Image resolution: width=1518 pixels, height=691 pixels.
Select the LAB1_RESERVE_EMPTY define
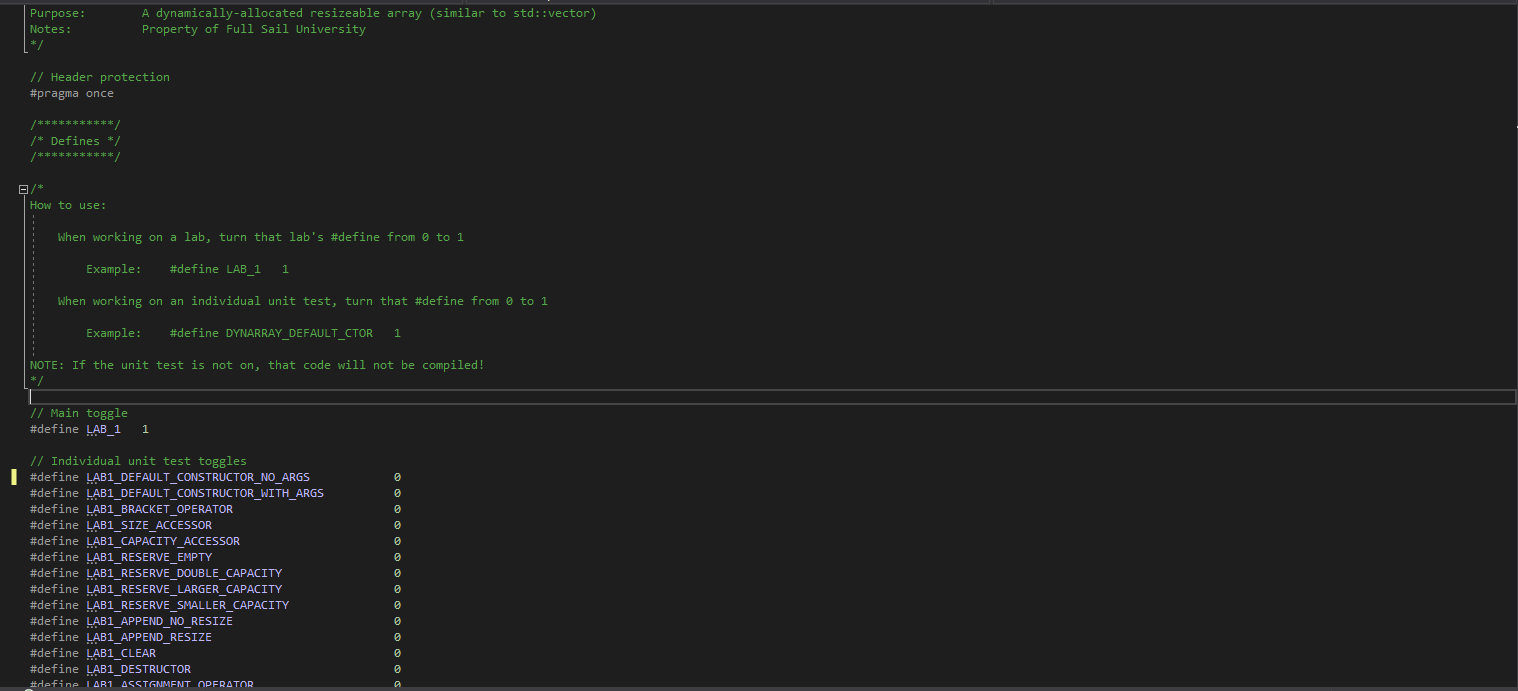tap(149, 556)
